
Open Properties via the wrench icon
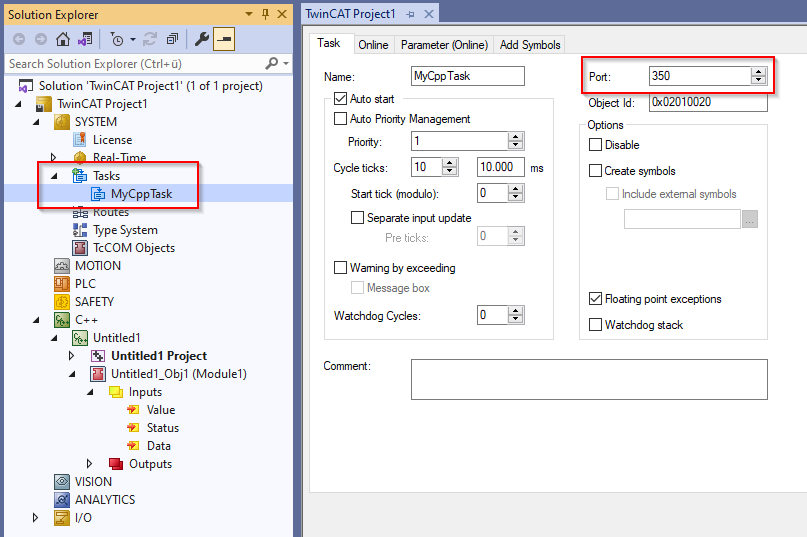pos(201,39)
